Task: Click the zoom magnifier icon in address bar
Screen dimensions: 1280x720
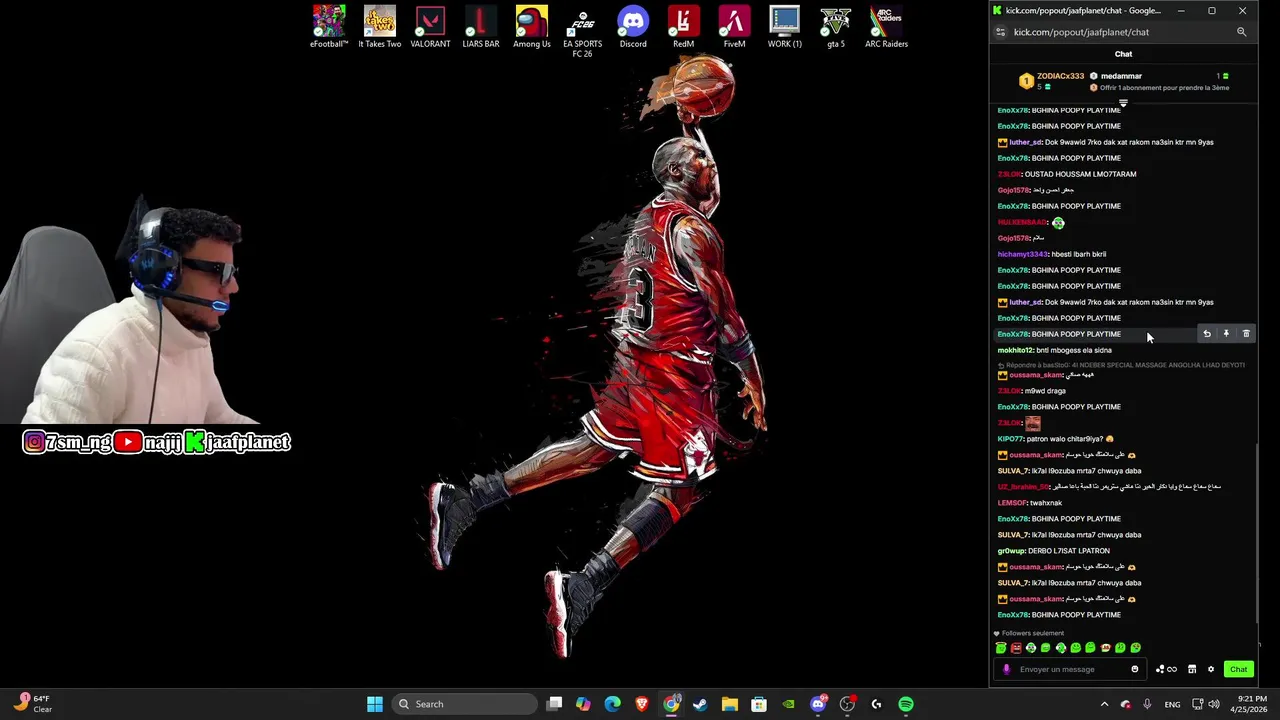Action: [x=1241, y=32]
